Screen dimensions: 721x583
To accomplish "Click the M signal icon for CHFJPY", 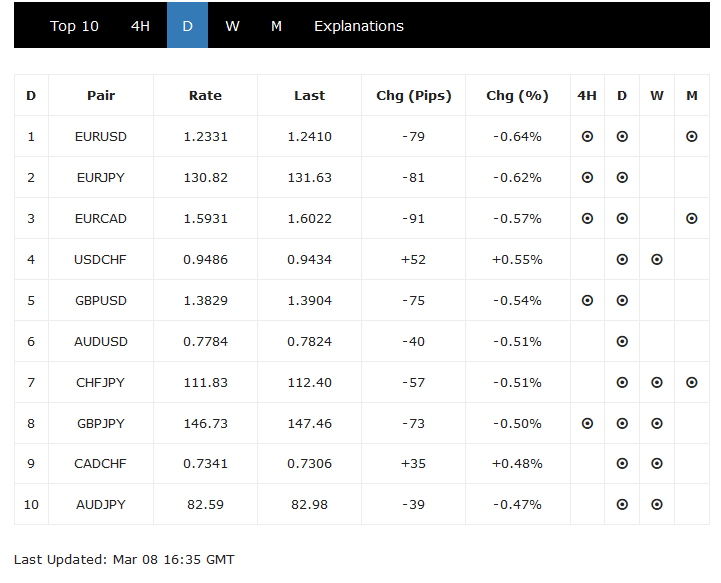I will (x=692, y=382).
